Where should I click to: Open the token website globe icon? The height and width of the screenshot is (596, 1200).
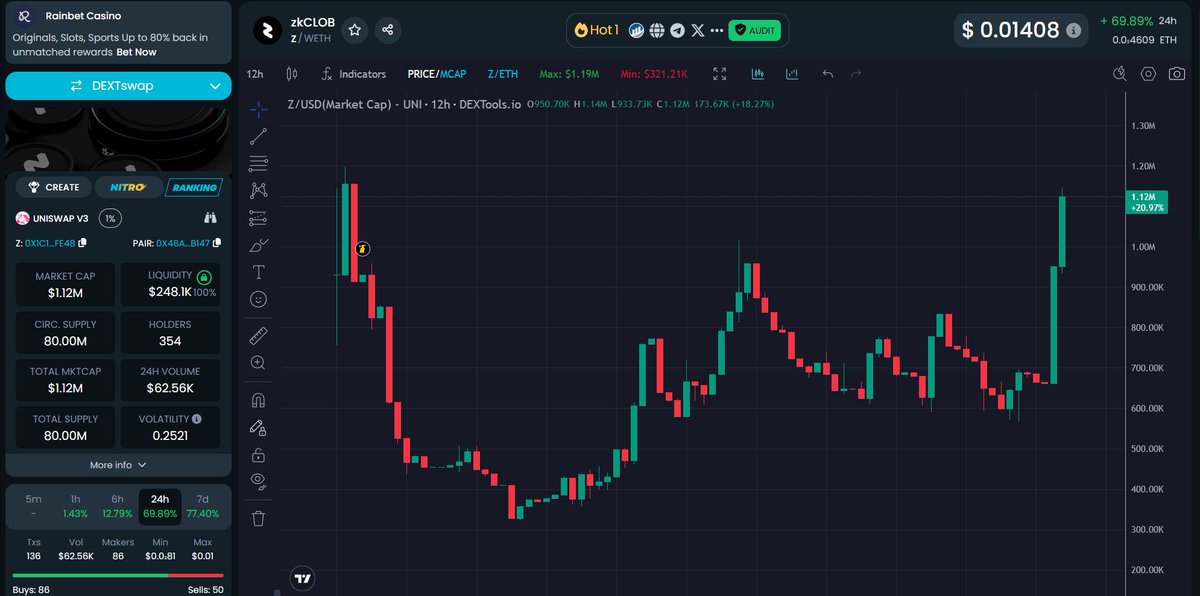tap(656, 30)
